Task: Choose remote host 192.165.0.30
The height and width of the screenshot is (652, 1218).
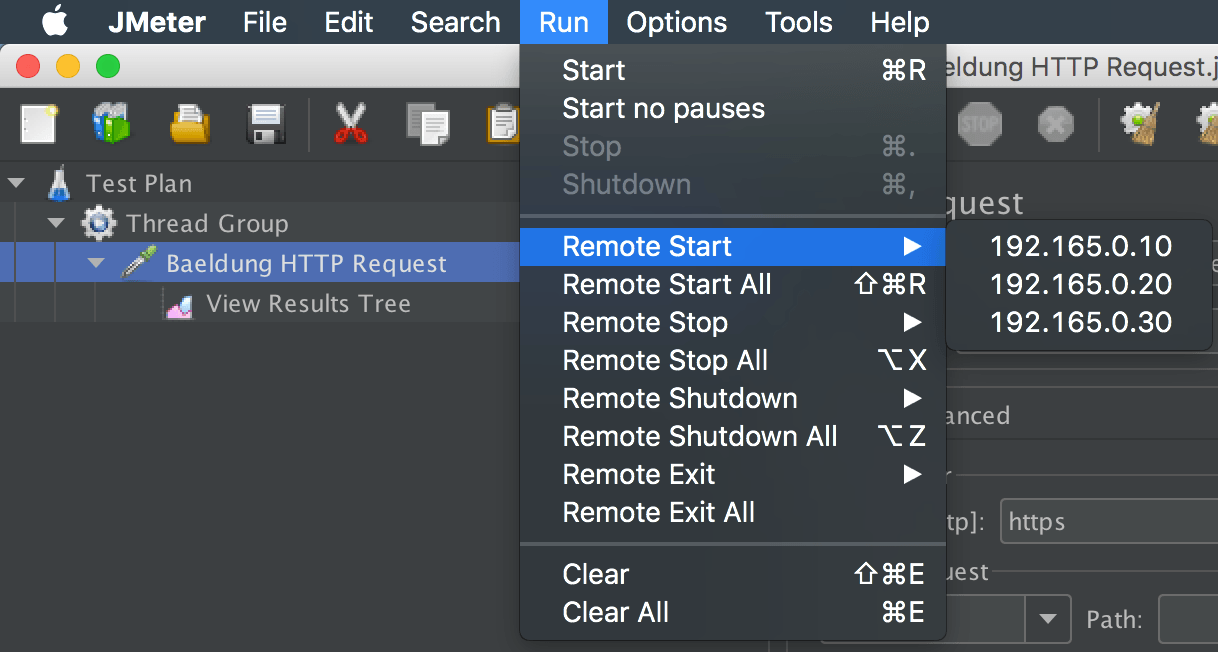Action: point(1080,322)
